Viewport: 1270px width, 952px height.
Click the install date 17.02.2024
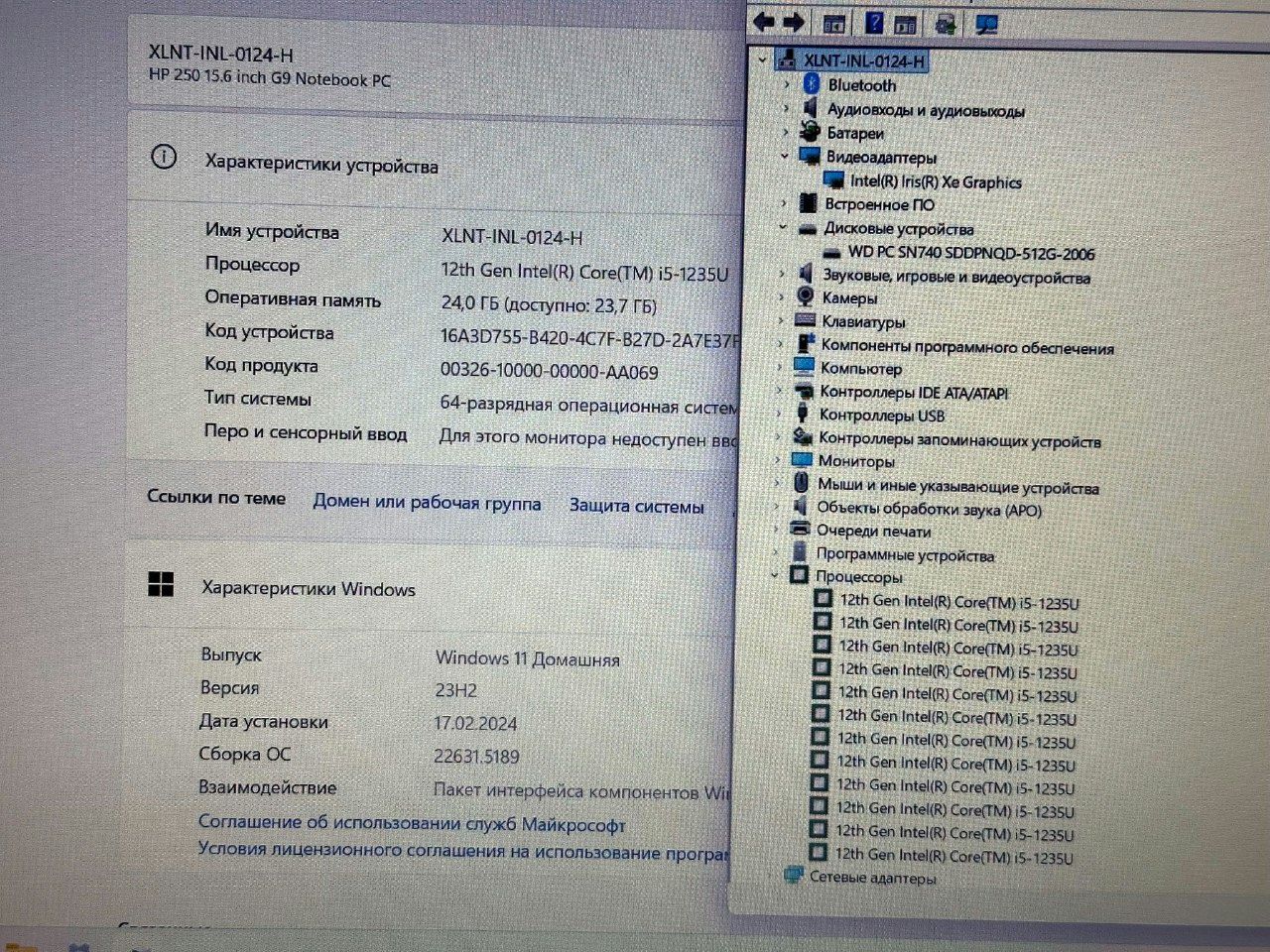tap(475, 723)
